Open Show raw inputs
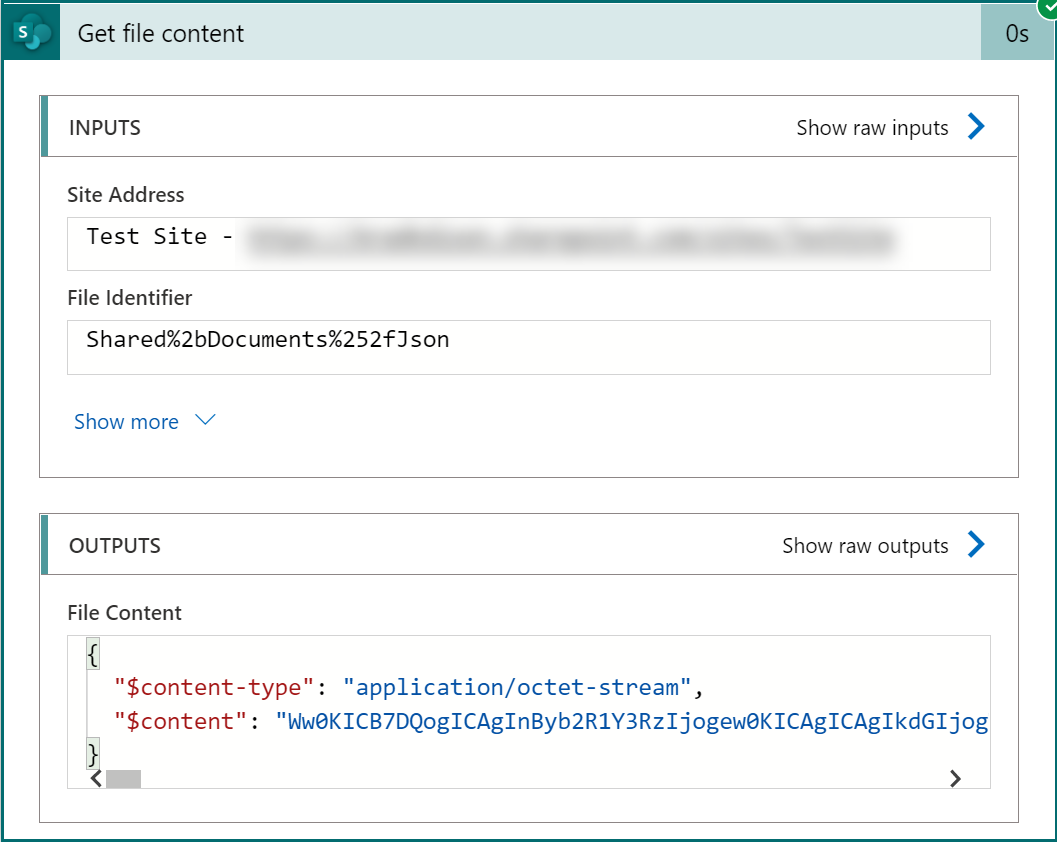Image resolution: width=1057 pixels, height=842 pixels. (x=872, y=128)
